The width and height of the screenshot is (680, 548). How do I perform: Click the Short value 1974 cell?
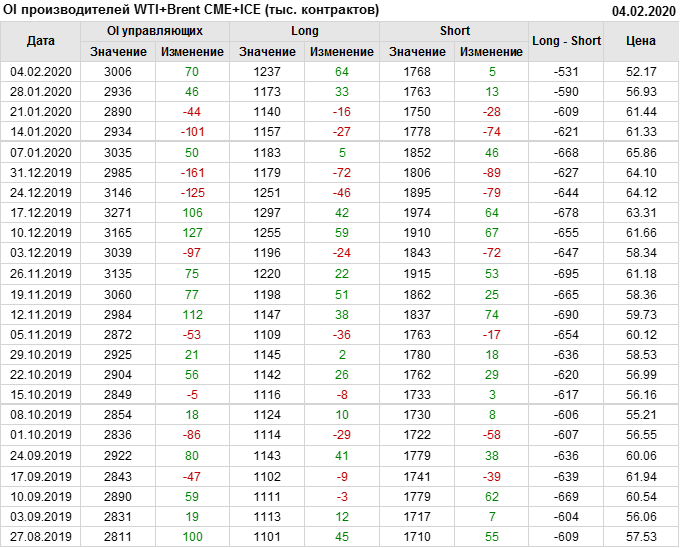coord(417,212)
